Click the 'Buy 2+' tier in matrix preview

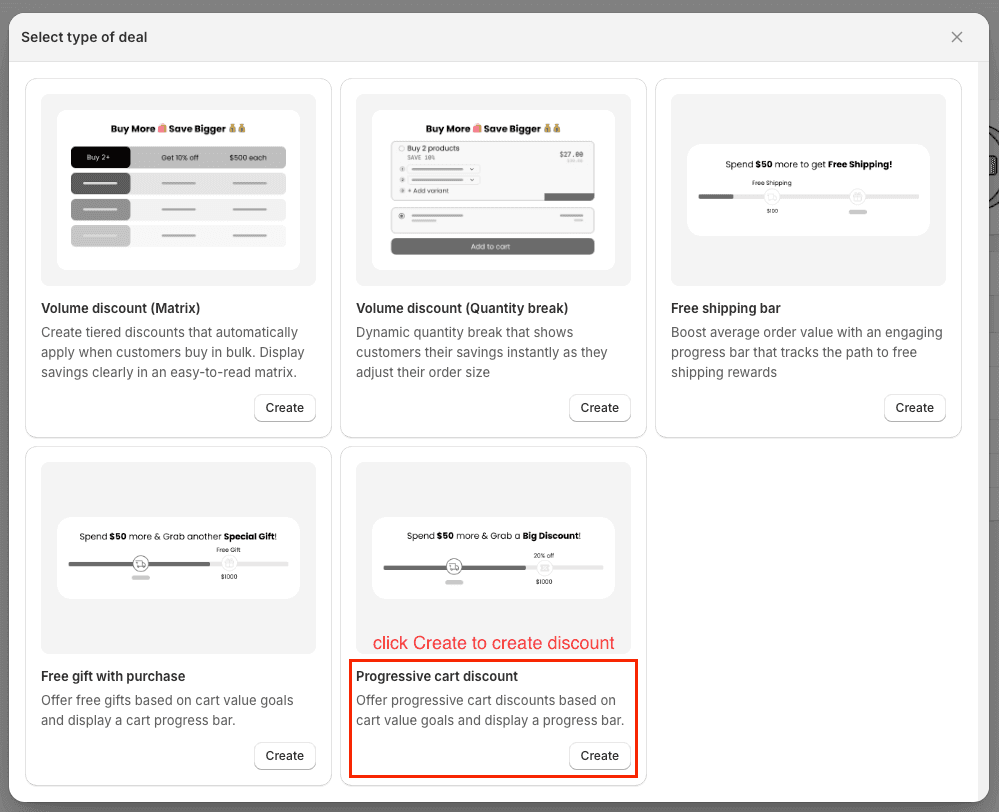click(100, 157)
